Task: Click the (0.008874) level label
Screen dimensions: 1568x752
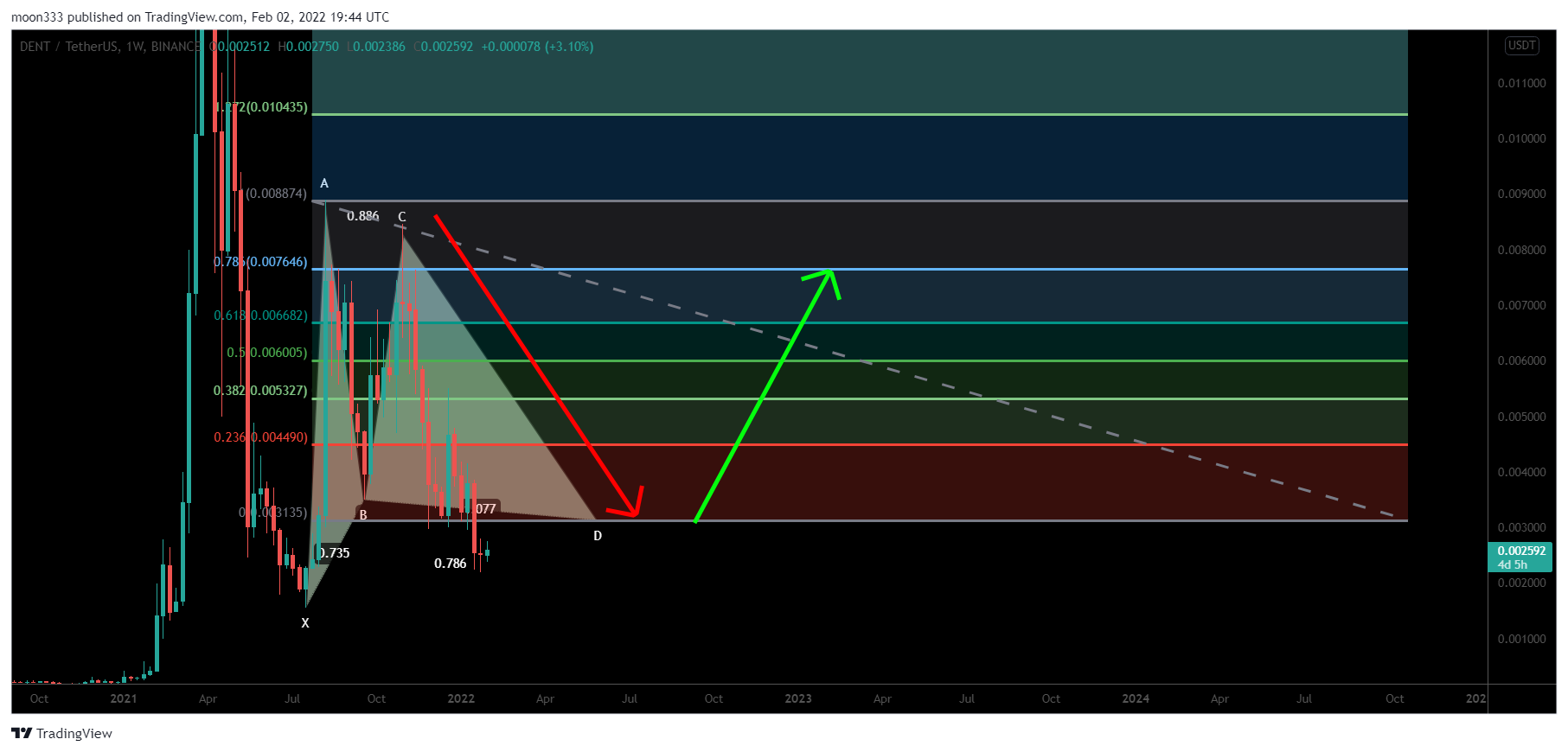Action: (276, 194)
